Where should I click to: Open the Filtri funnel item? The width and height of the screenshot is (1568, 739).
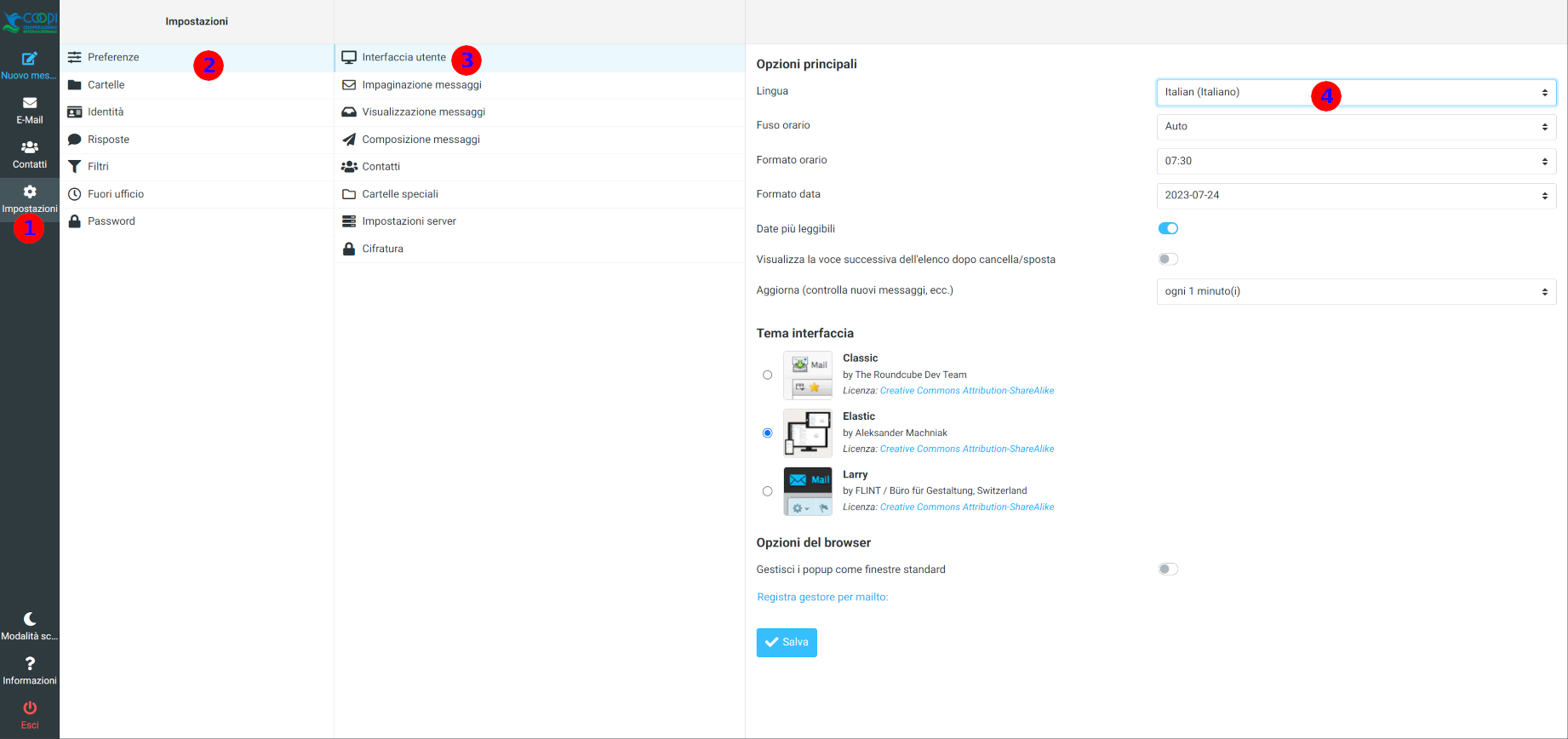pyautogui.click(x=98, y=167)
